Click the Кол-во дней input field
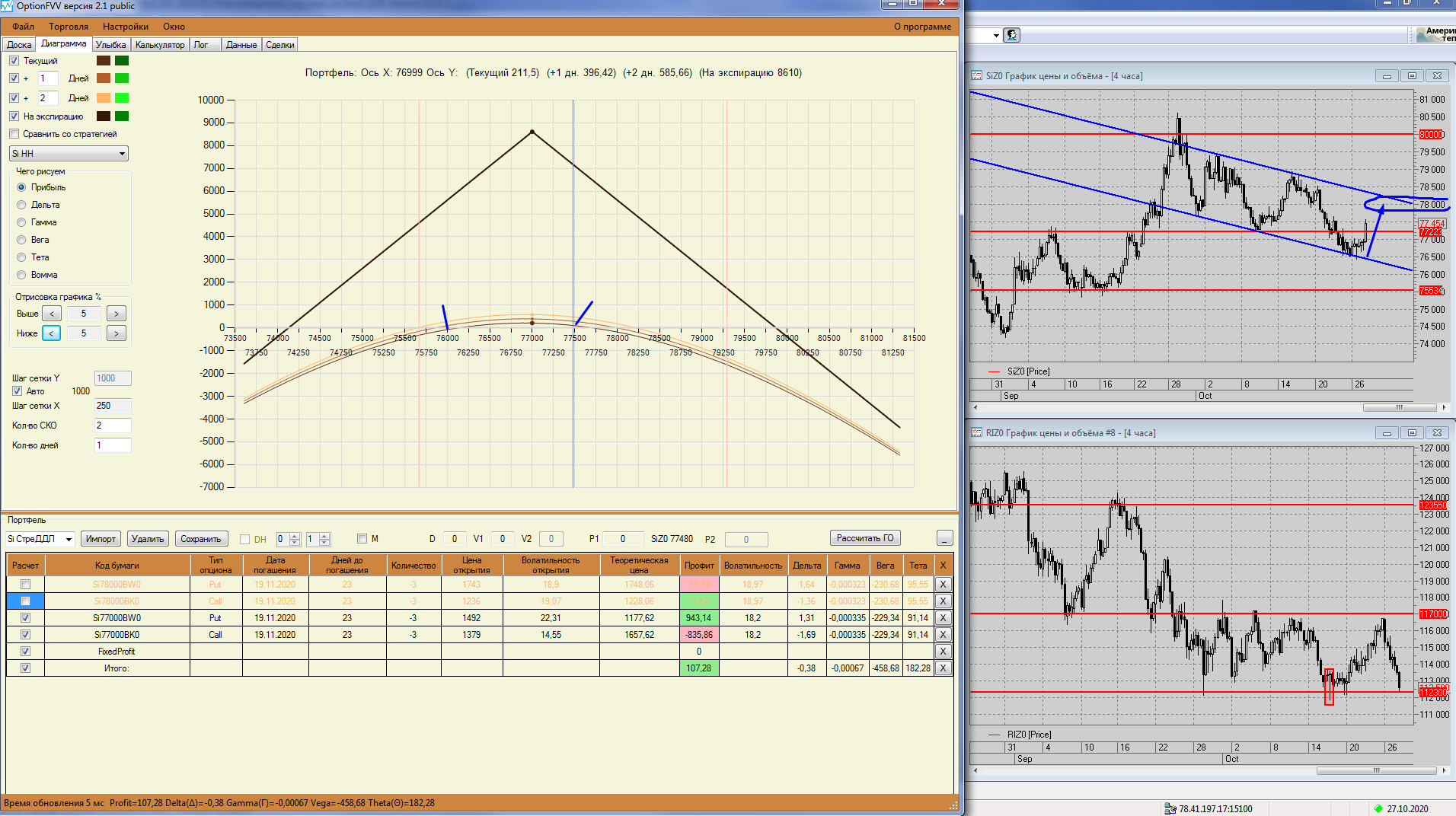 [x=113, y=445]
